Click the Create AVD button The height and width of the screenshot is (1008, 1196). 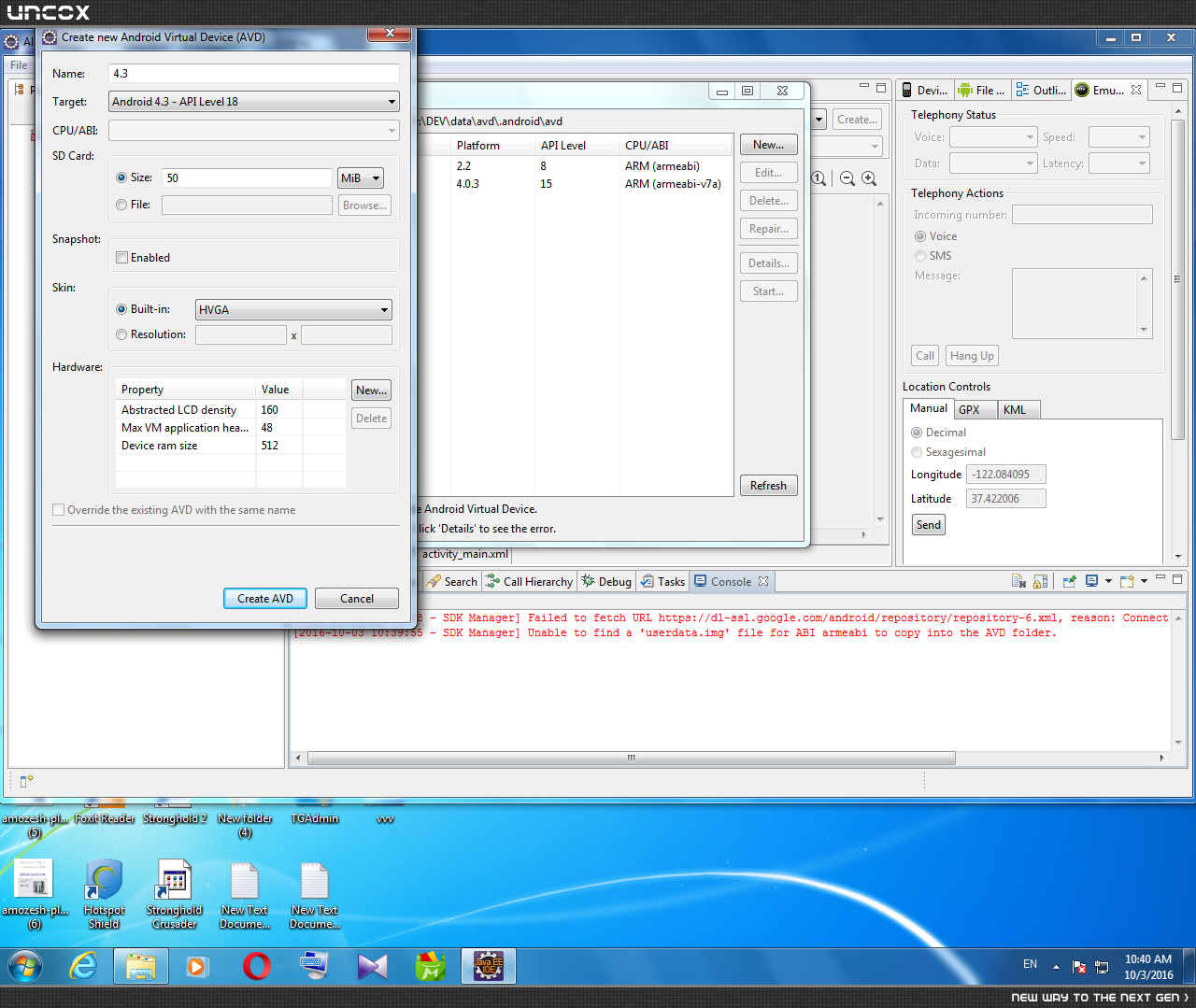click(x=265, y=599)
